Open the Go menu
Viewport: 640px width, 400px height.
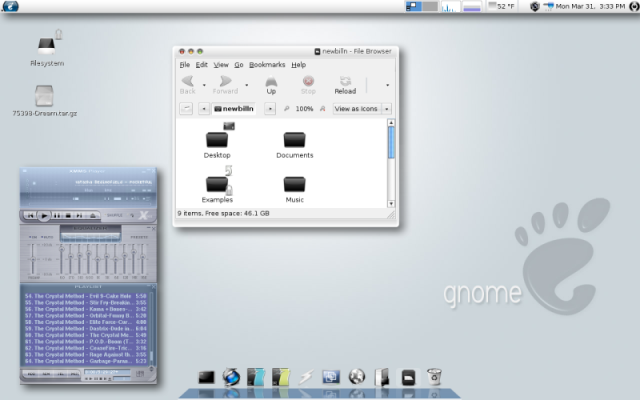(239, 64)
